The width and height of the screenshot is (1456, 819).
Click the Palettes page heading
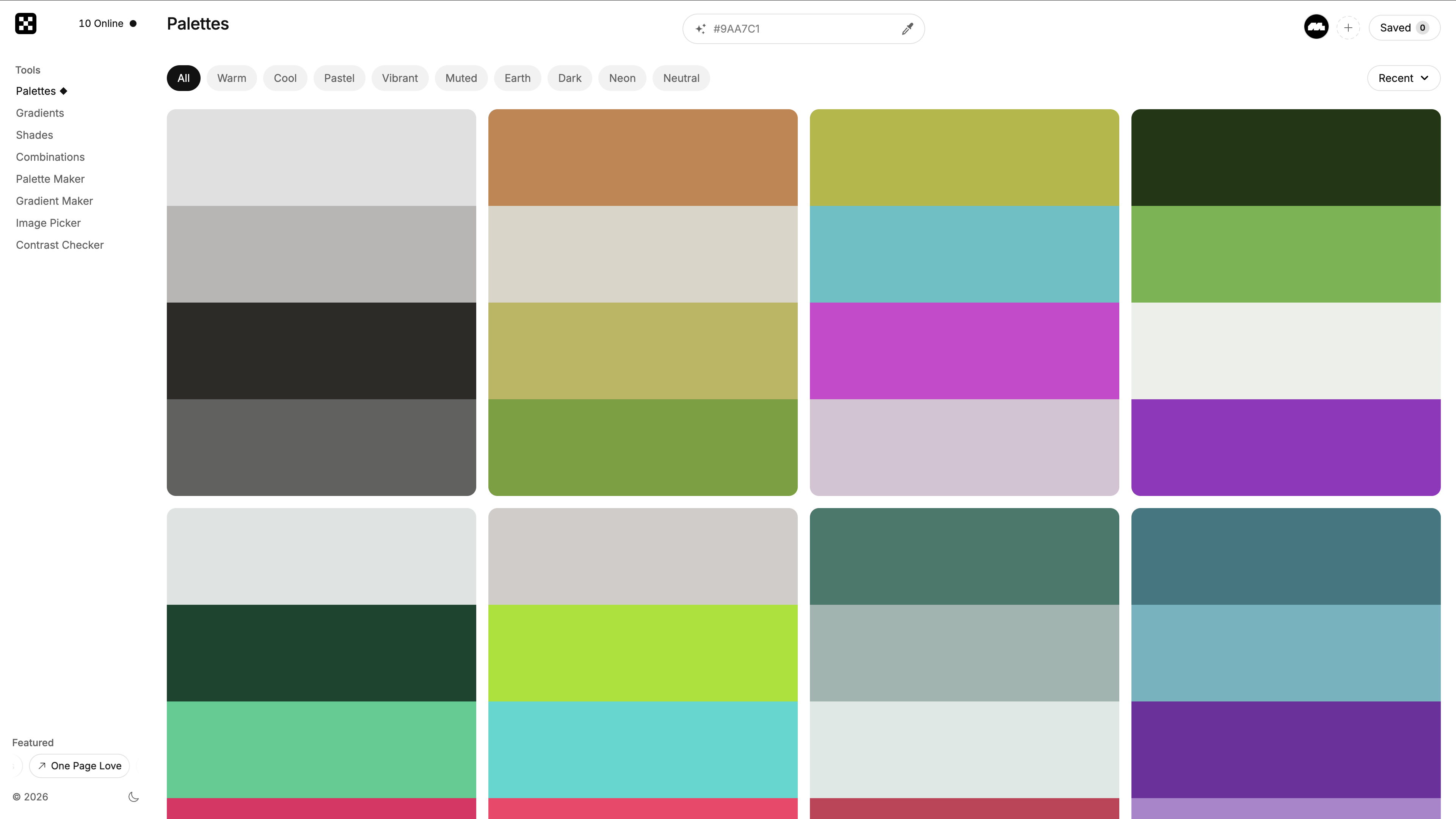point(198,24)
